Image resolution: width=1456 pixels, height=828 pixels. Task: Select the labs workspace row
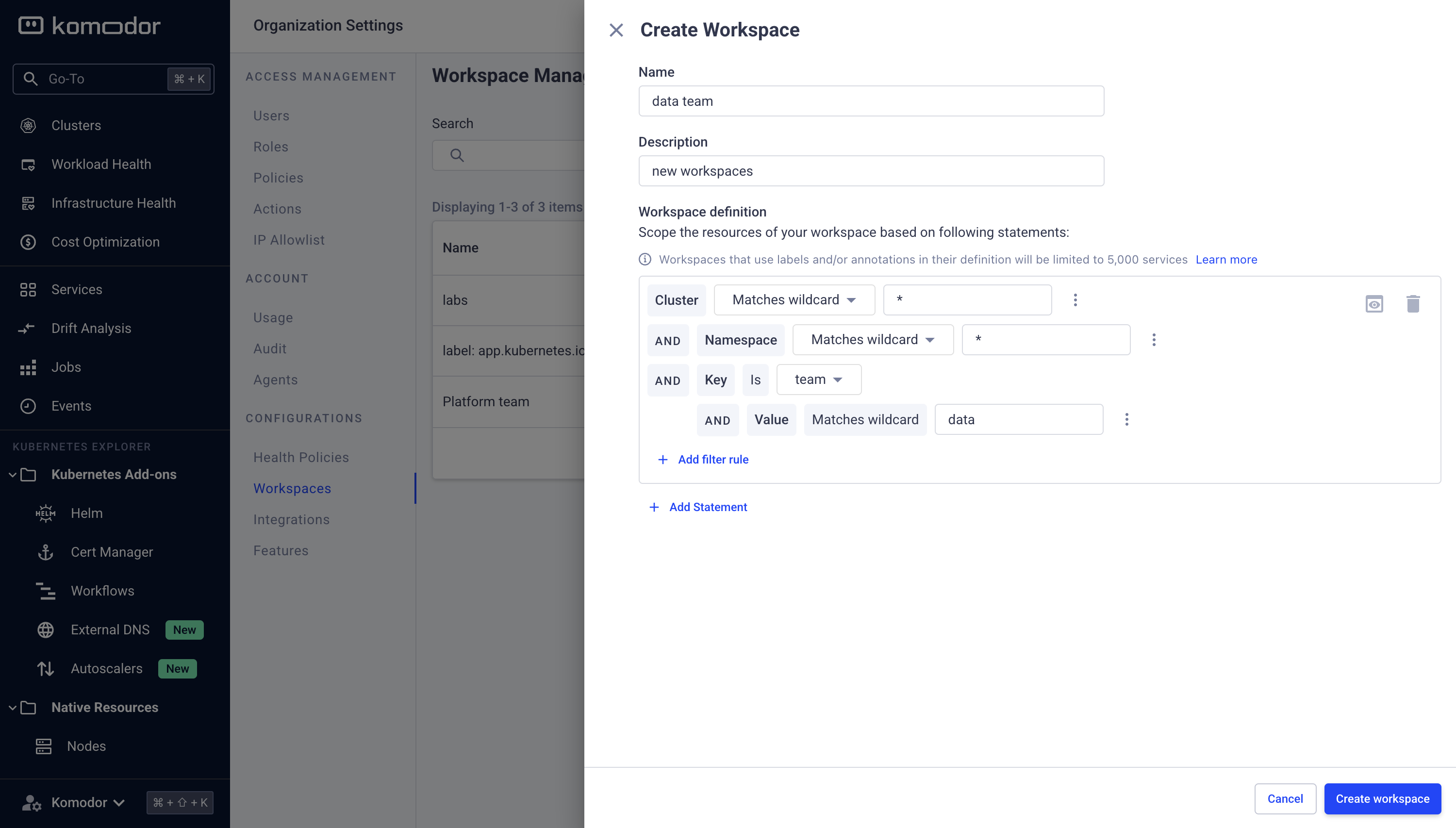point(508,300)
